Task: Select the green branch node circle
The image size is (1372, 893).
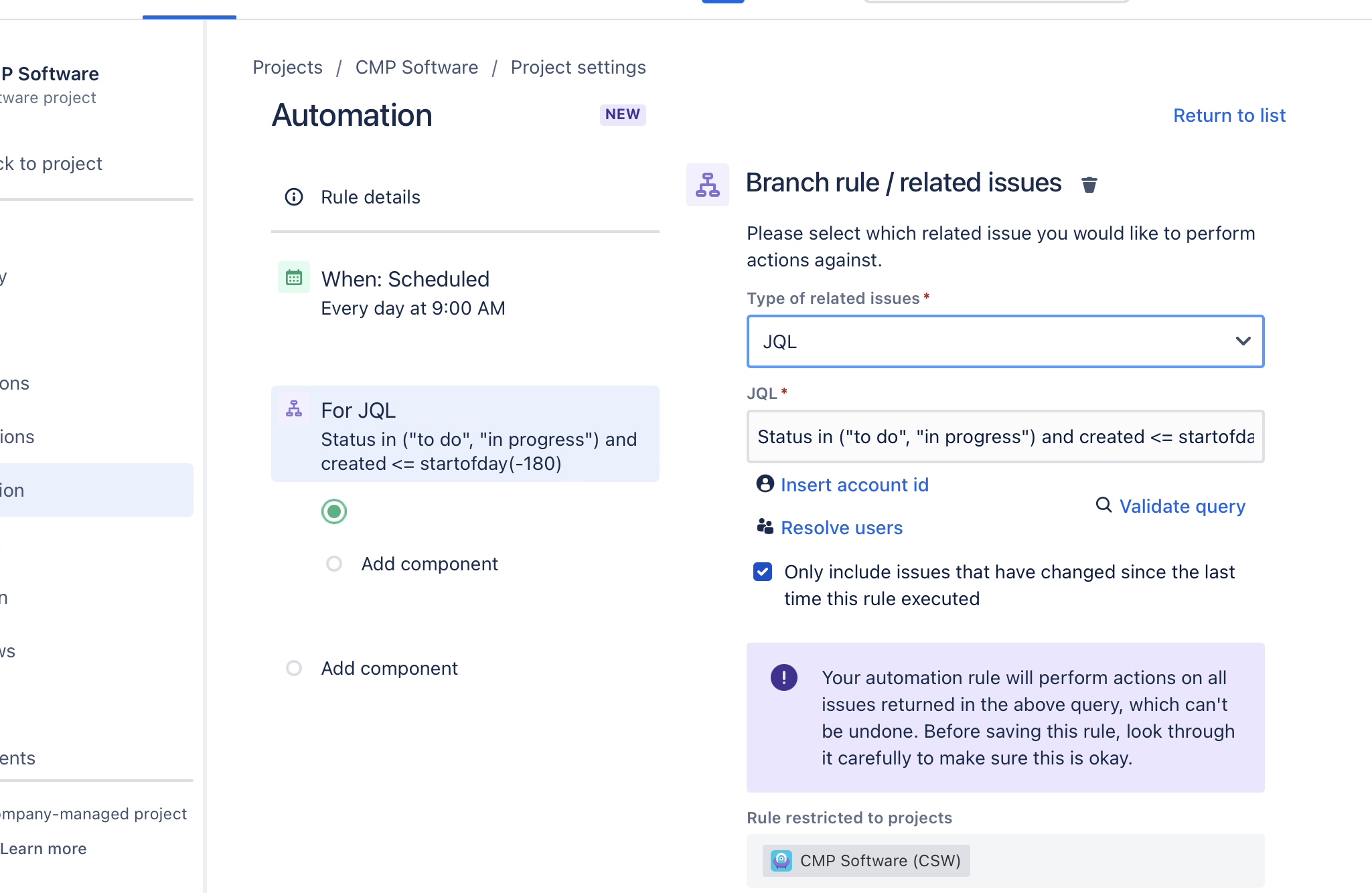Action: coord(333,511)
